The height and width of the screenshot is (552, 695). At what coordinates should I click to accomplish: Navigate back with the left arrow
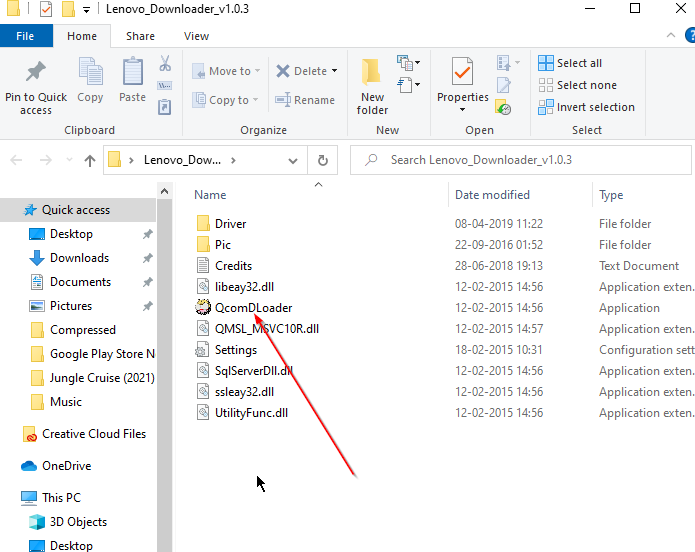point(16,160)
